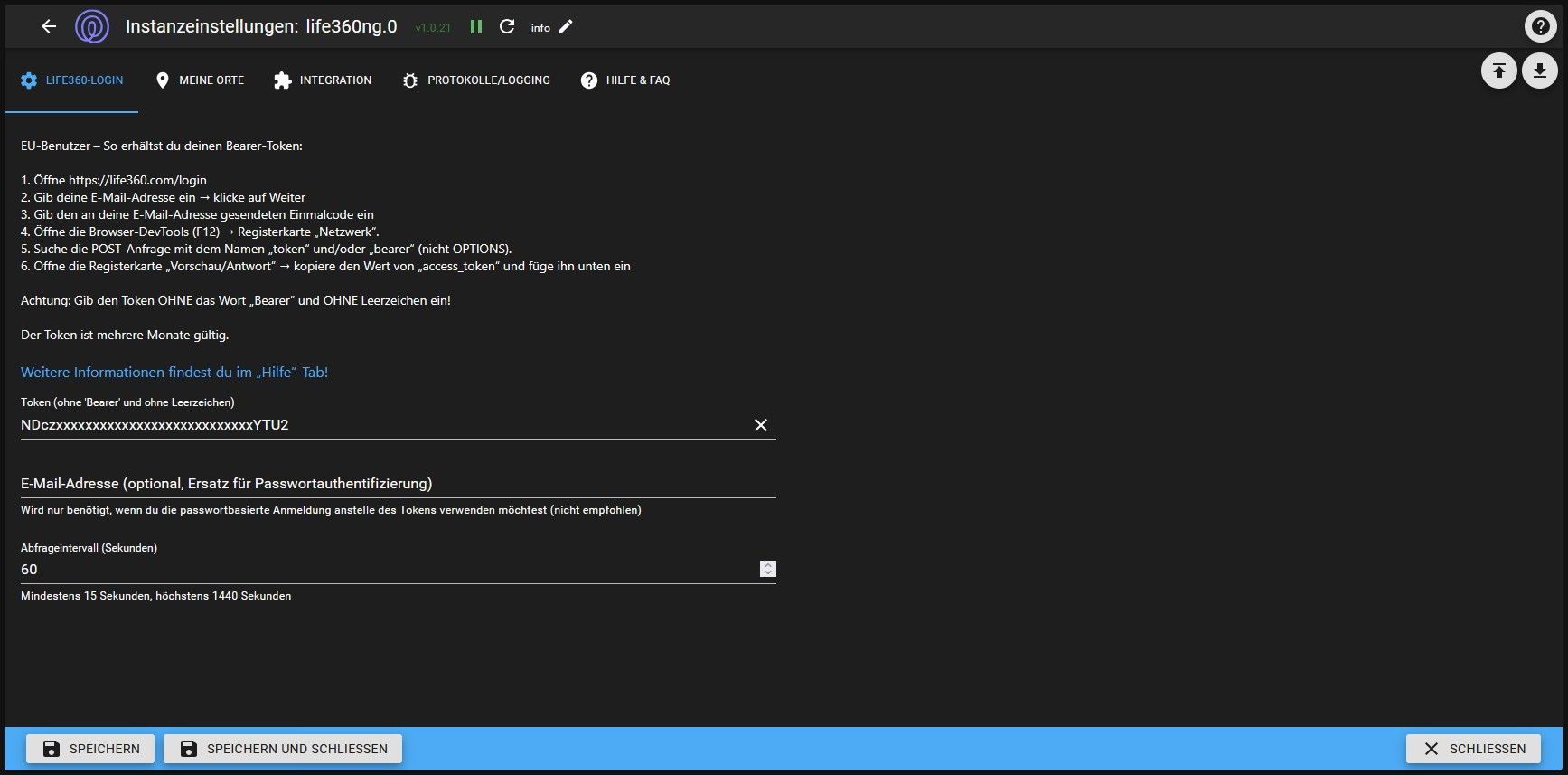The height and width of the screenshot is (775, 1568).
Task: Switch to the Meine Orte tab
Action: (200, 80)
